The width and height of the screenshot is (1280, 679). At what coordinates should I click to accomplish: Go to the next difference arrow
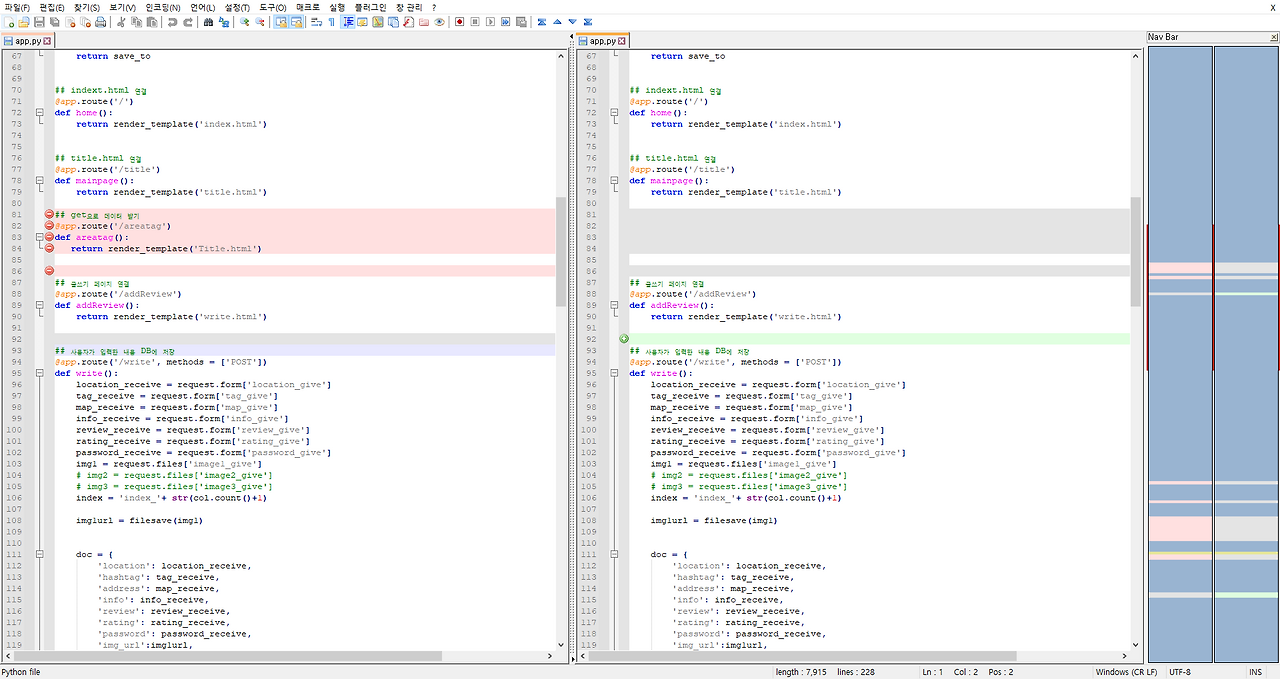[572, 22]
